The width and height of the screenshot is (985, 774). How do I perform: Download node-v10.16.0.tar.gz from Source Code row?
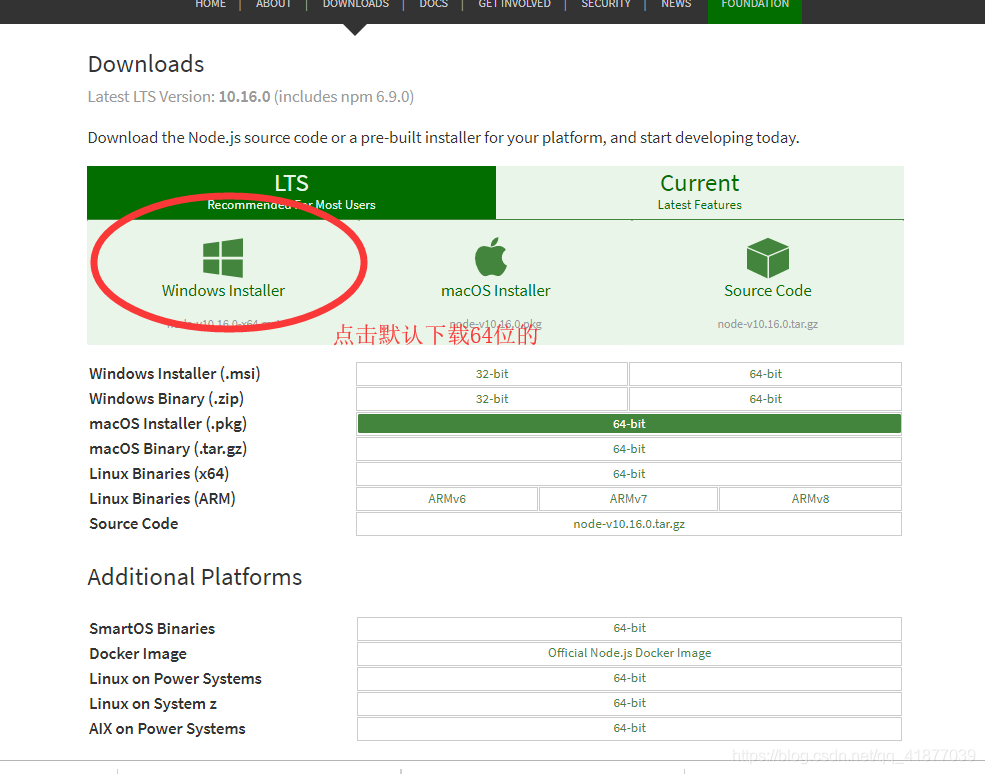click(629, 524)
